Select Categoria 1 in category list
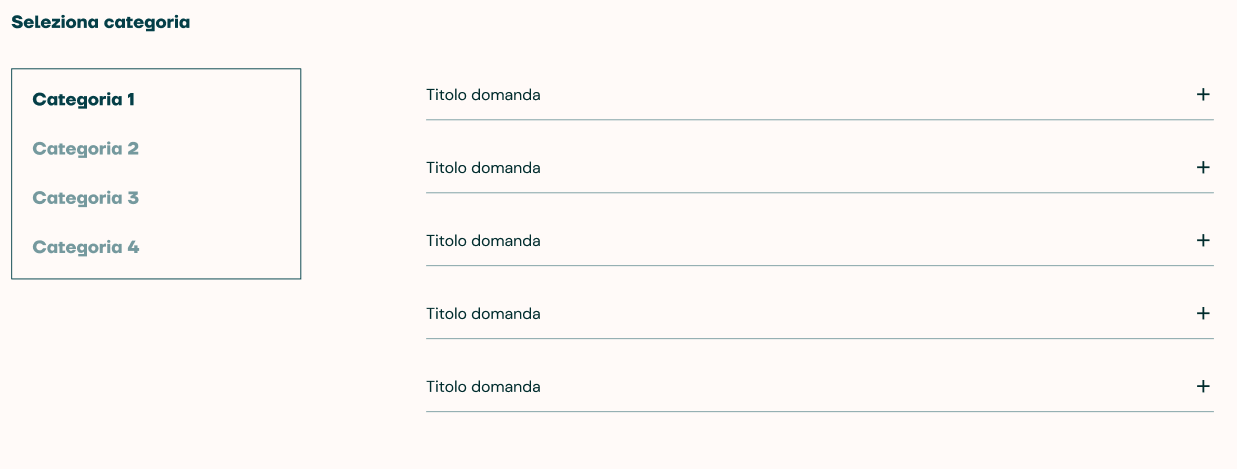Viewport: 1237px width, 469px height. click(83, 100)
